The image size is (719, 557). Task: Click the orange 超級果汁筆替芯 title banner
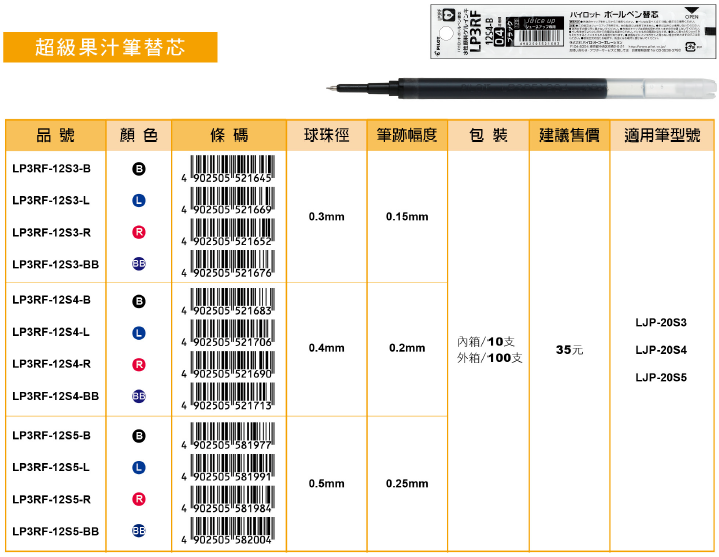tap(110, 48)
